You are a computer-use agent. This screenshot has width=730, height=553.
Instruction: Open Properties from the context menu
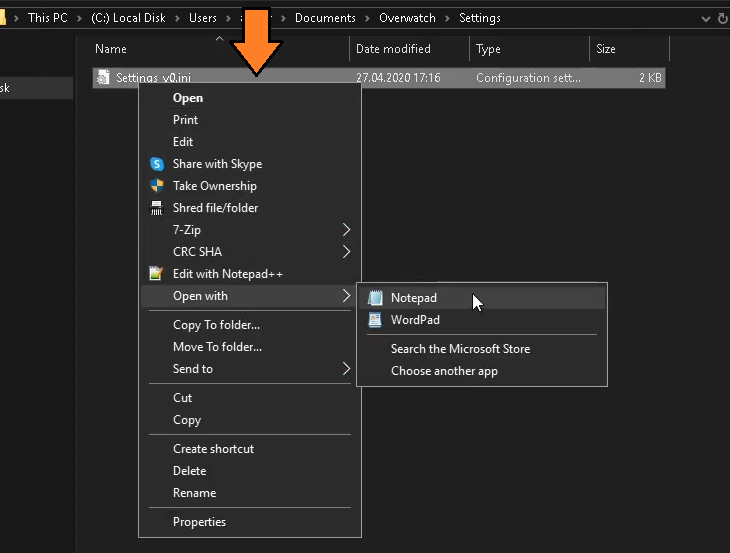[250, 522]
